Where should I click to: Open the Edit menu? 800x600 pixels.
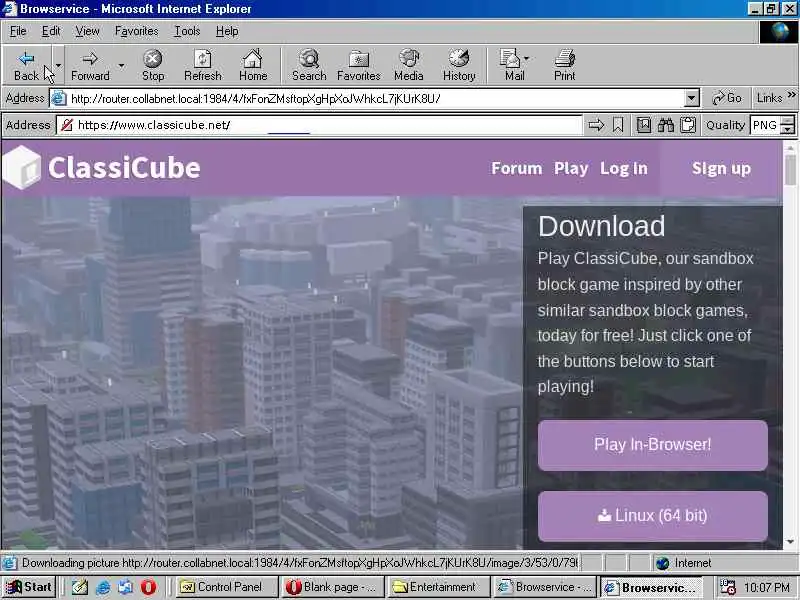[x=51, y=31]
